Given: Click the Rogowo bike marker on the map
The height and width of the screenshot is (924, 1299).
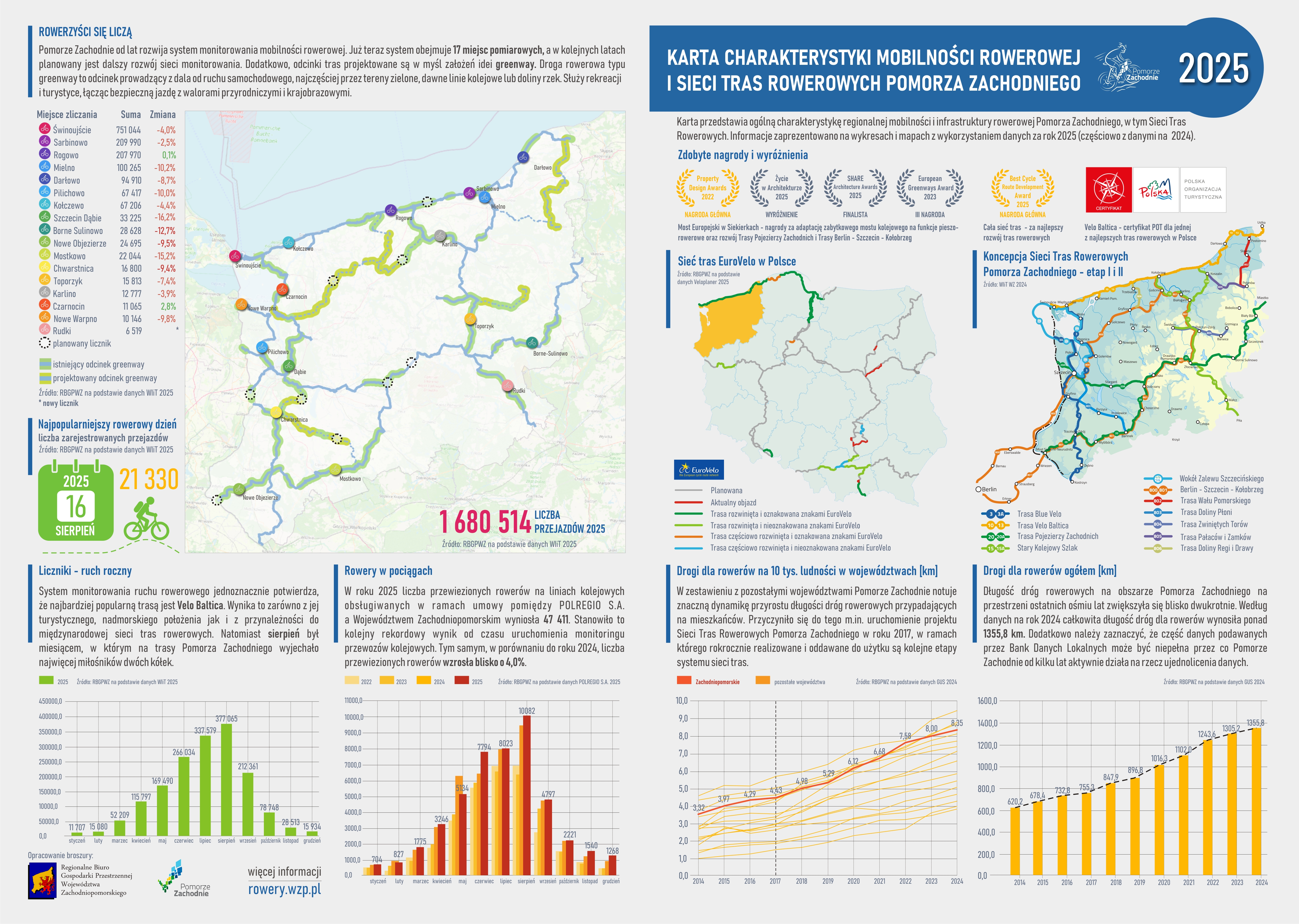Looking at the screenshot, I should click(390, 209).
